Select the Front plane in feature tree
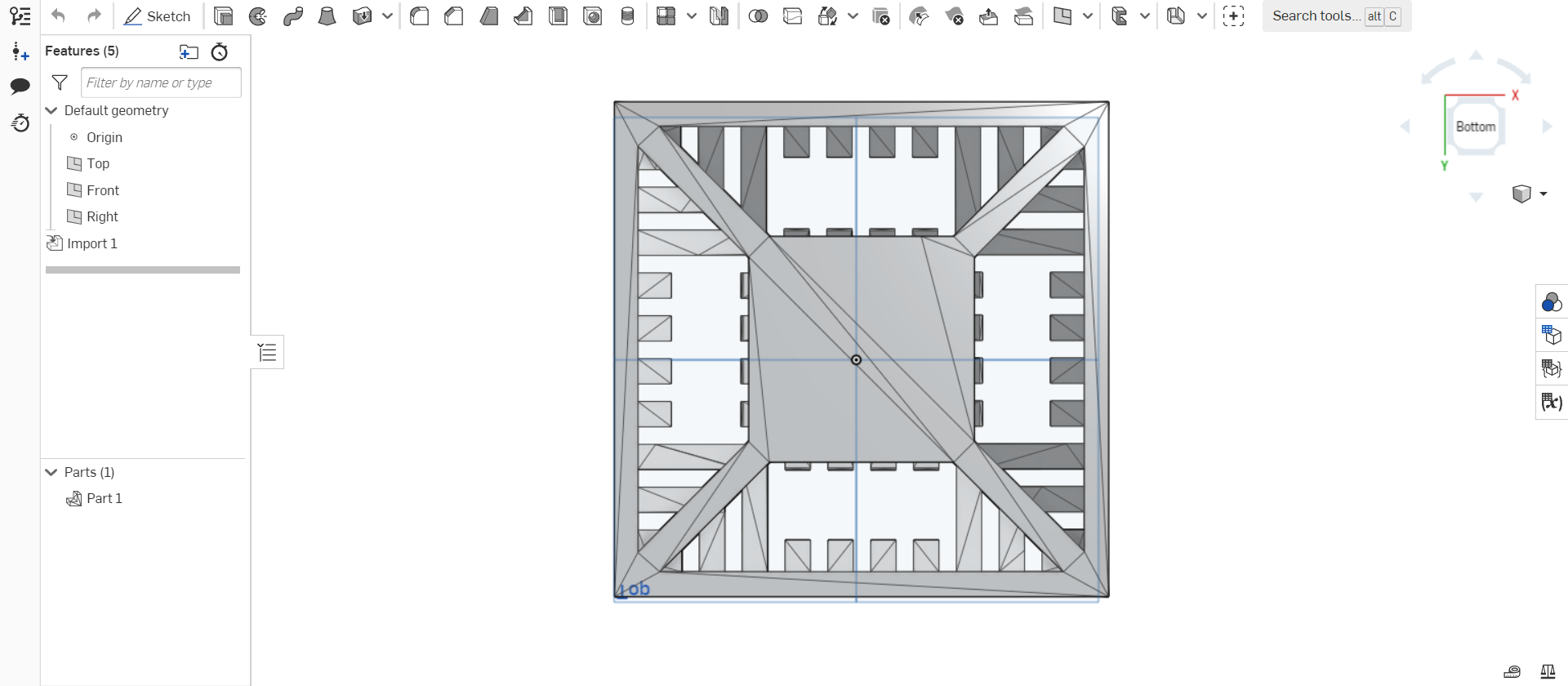1568x686 pixels. [103, 190]
